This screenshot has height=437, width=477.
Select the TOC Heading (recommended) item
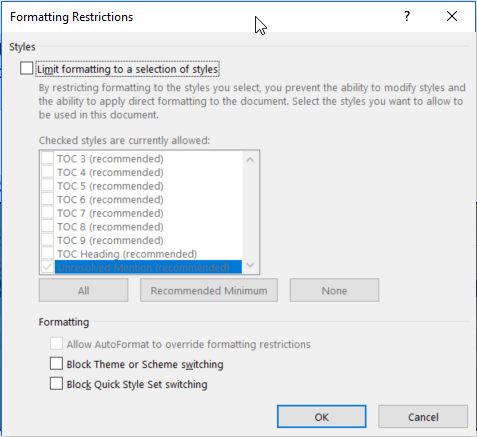click(x=127, y=254)
